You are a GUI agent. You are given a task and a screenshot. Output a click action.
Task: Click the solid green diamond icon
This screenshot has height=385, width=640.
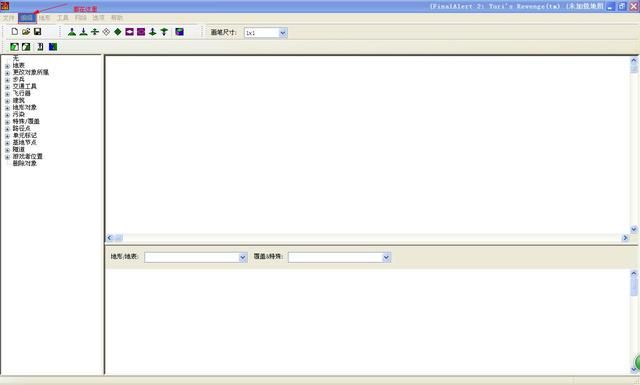118,32
